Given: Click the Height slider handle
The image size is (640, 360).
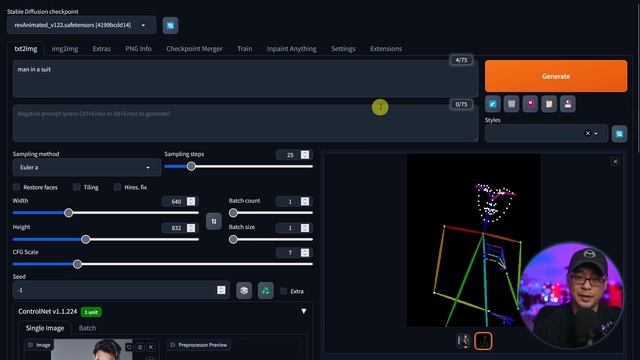Looking at the screenshot, I should [85, 239].
